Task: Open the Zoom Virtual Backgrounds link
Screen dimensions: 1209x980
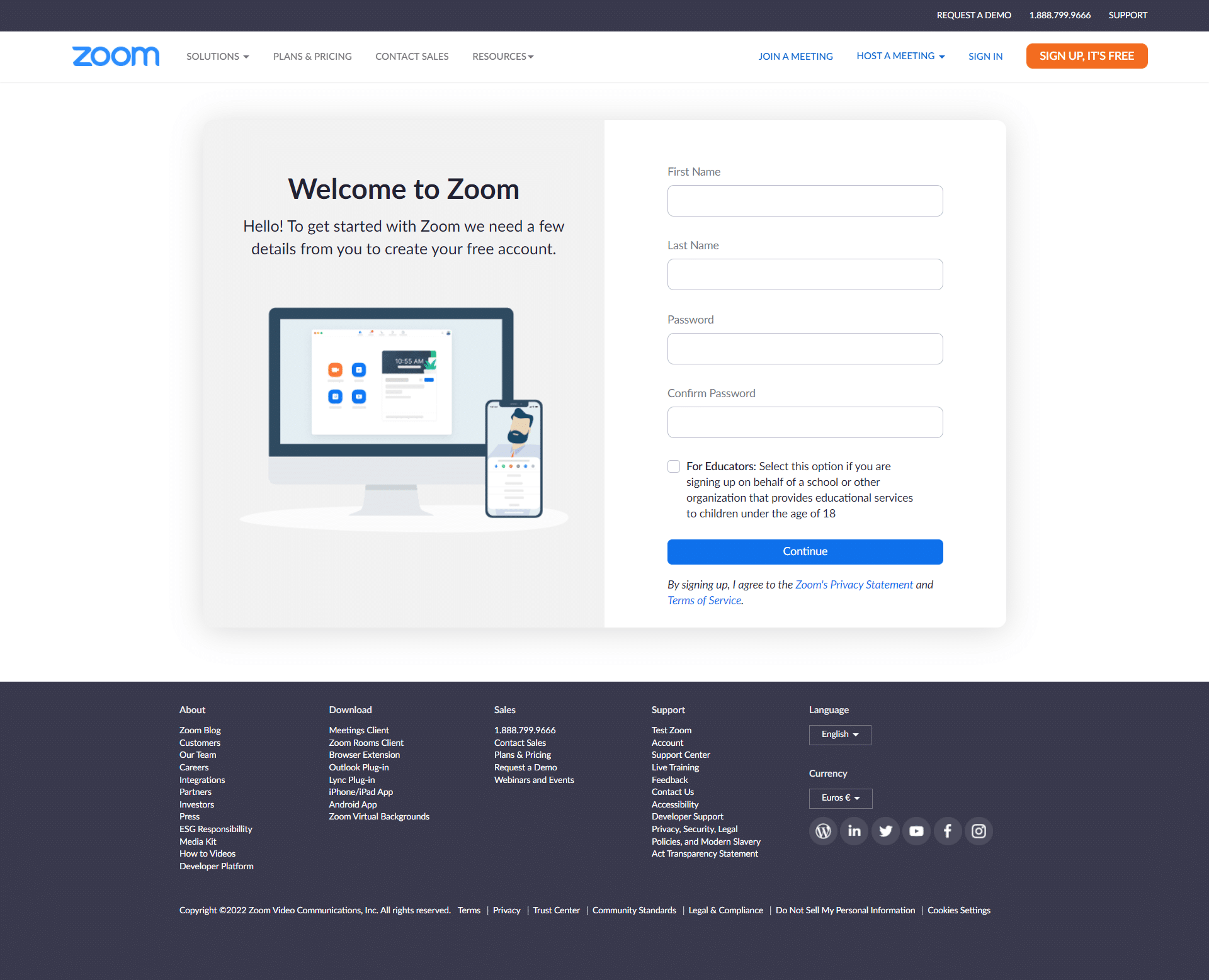Action: click(379, 816)
